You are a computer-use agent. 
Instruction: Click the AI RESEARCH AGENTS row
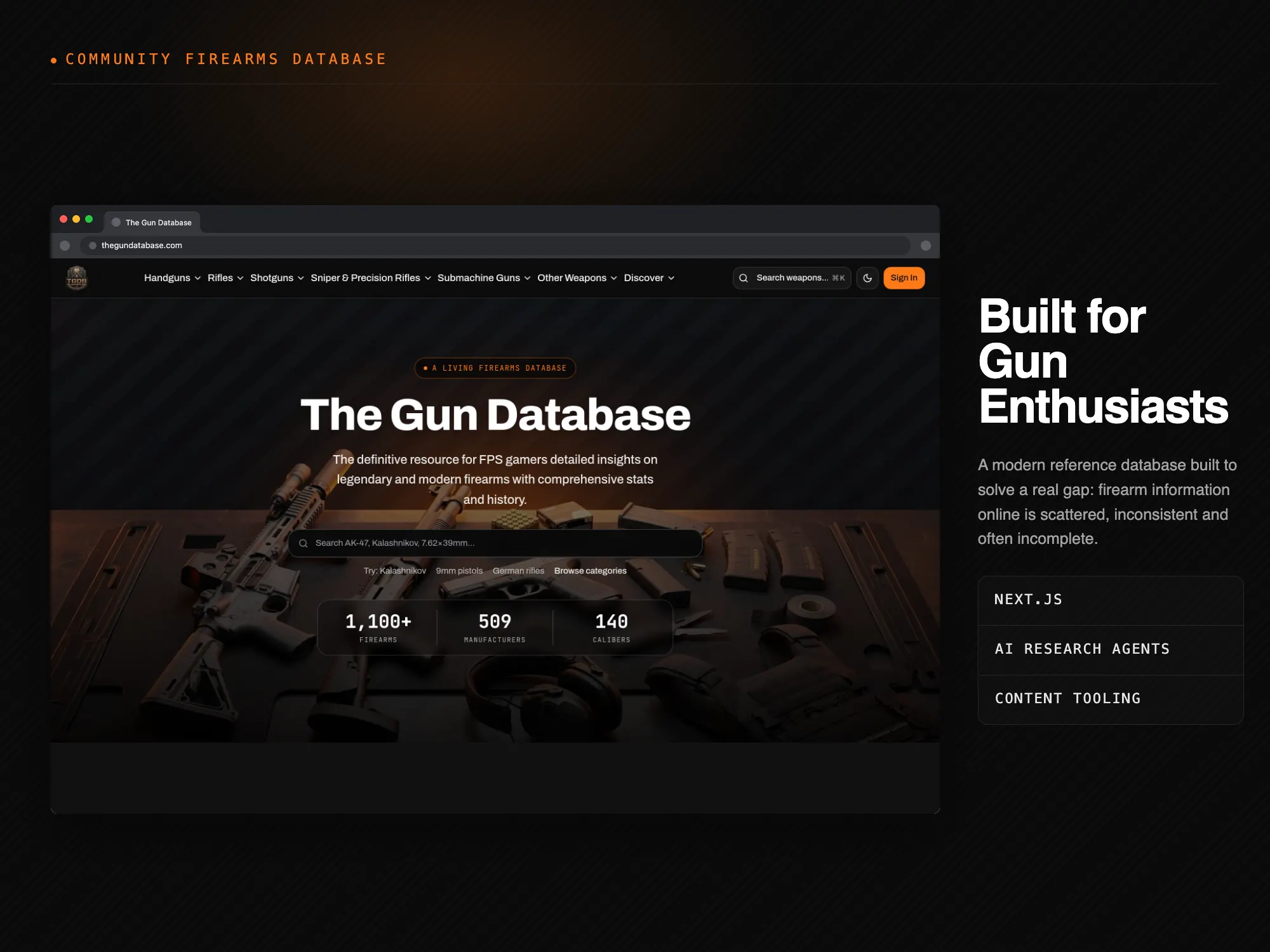(1111, 650)
